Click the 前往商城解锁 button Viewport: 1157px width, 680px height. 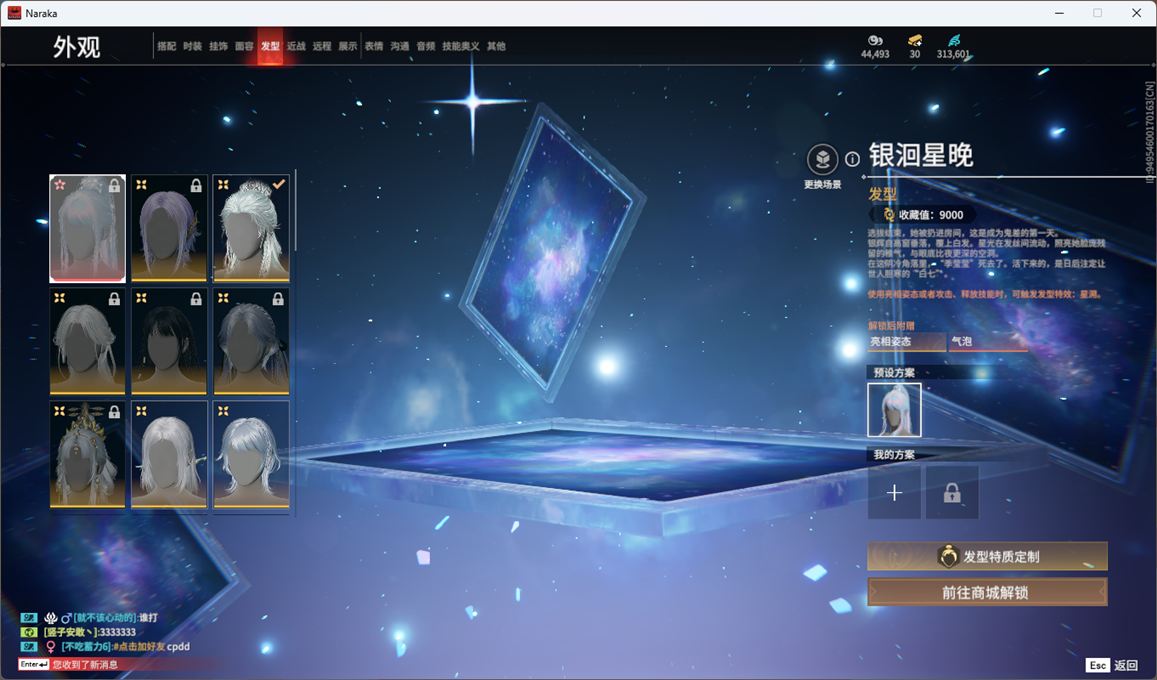[x=987, y=592]
